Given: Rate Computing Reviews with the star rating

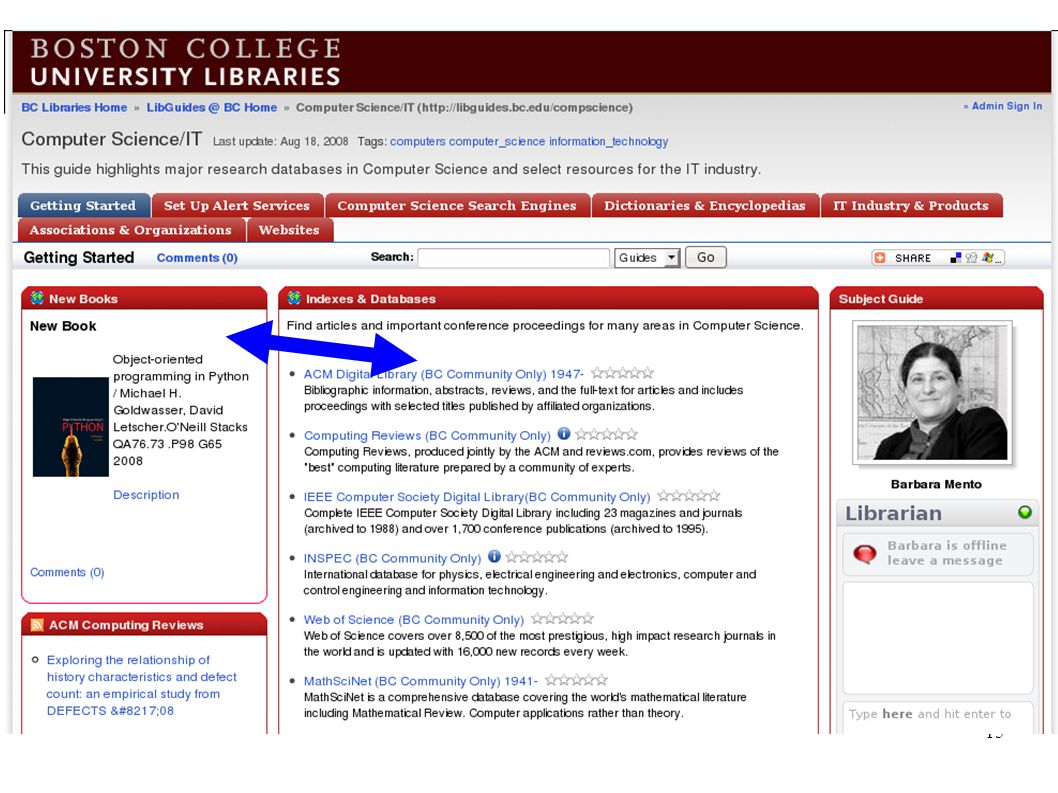Looking at the screenshot, I should point(606,435).
